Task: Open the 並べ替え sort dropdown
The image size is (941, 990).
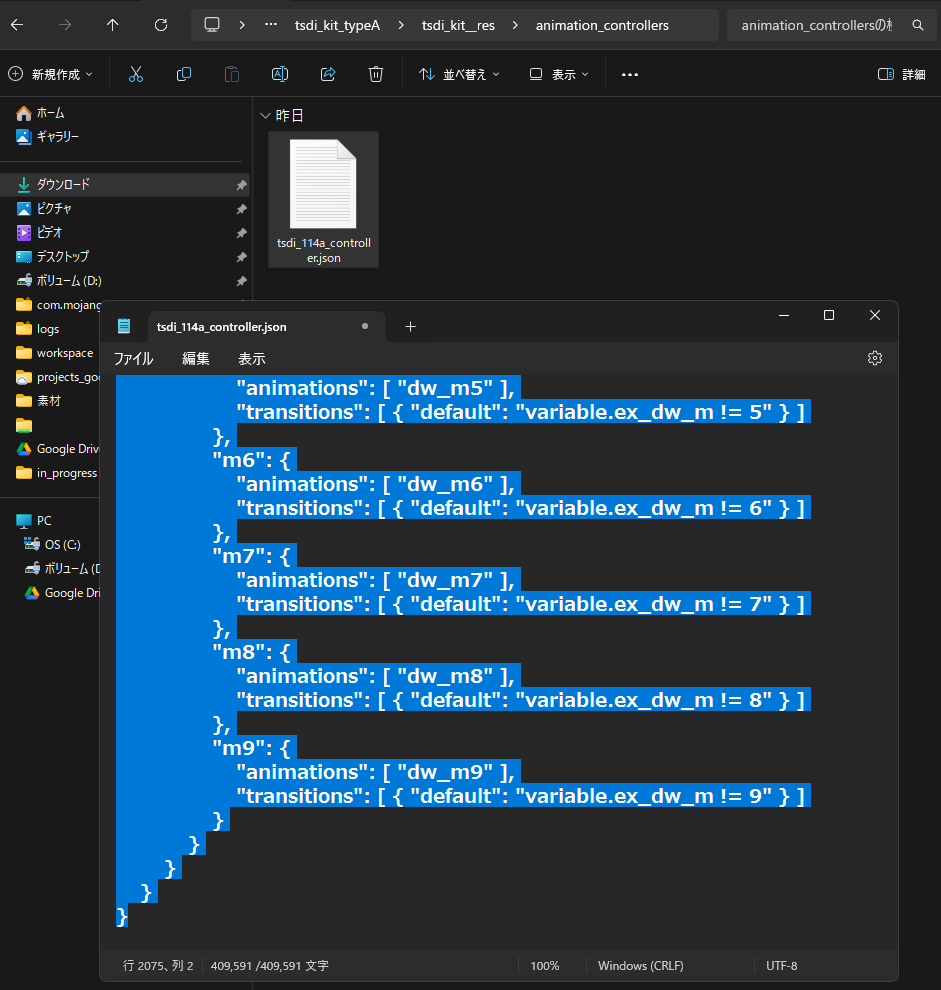Action: pyautogui.click(x=459, y=74)
